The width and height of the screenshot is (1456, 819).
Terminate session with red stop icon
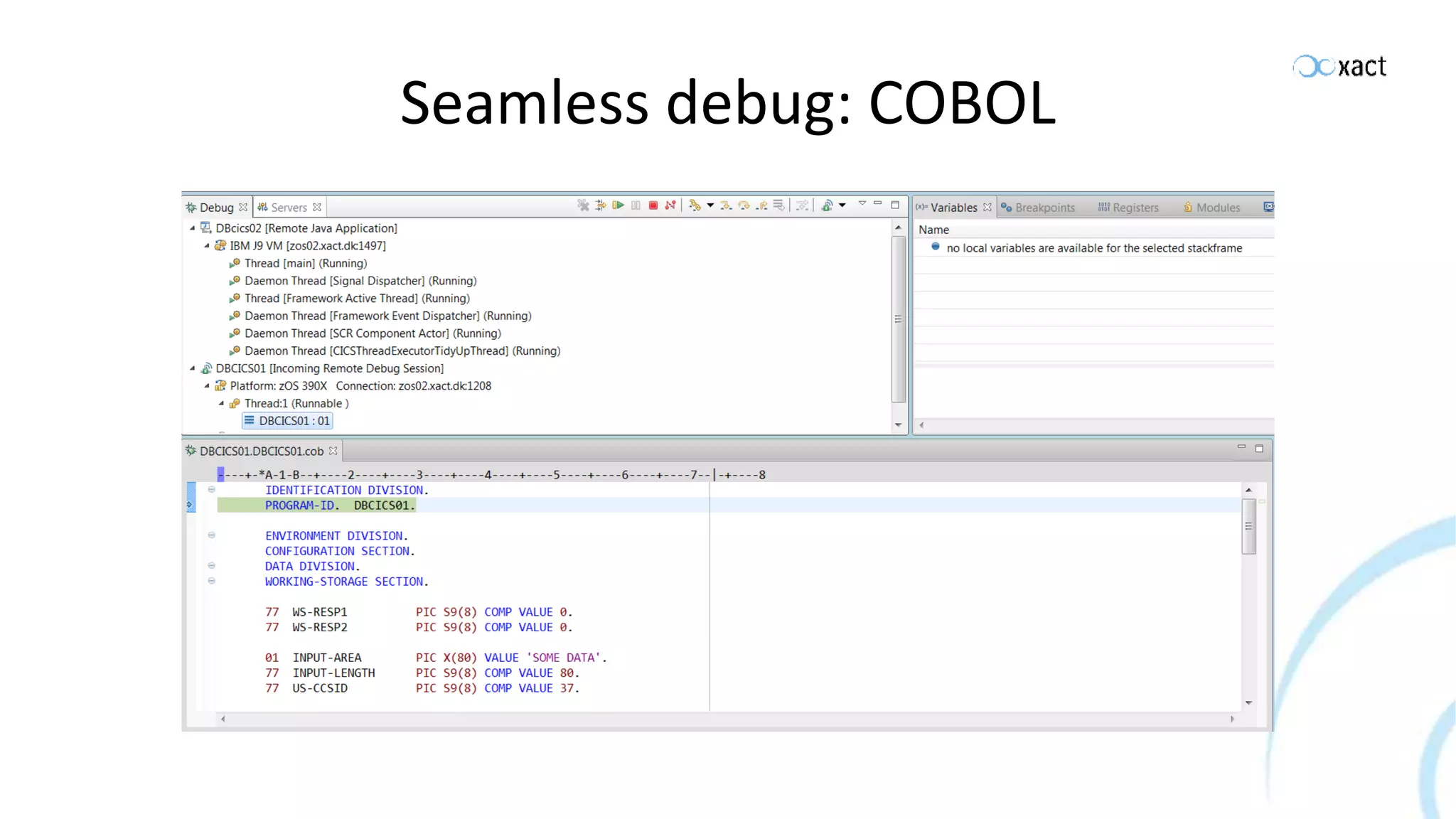pyautogui.click(x=653, y=205)
